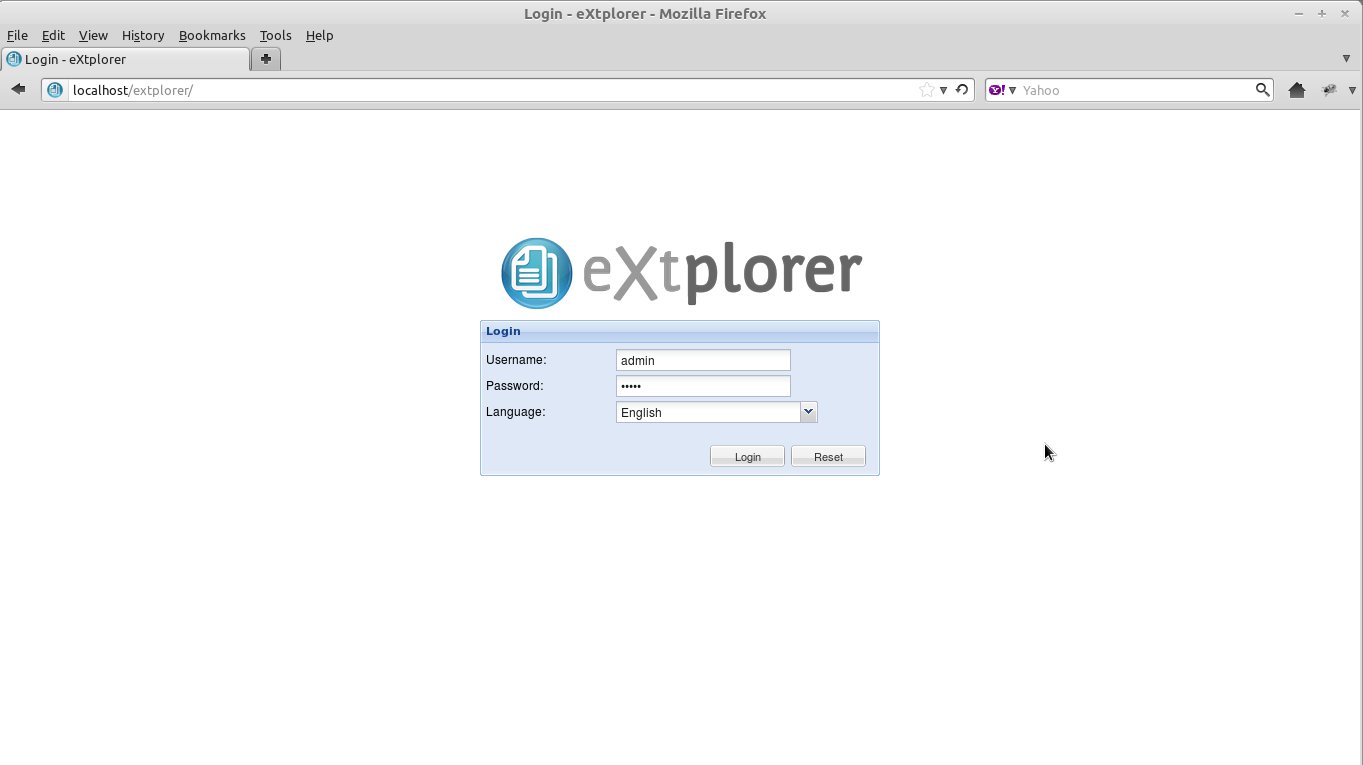Open the Help menu
The height and width of the screenshot is (765, 1363).
319,35
